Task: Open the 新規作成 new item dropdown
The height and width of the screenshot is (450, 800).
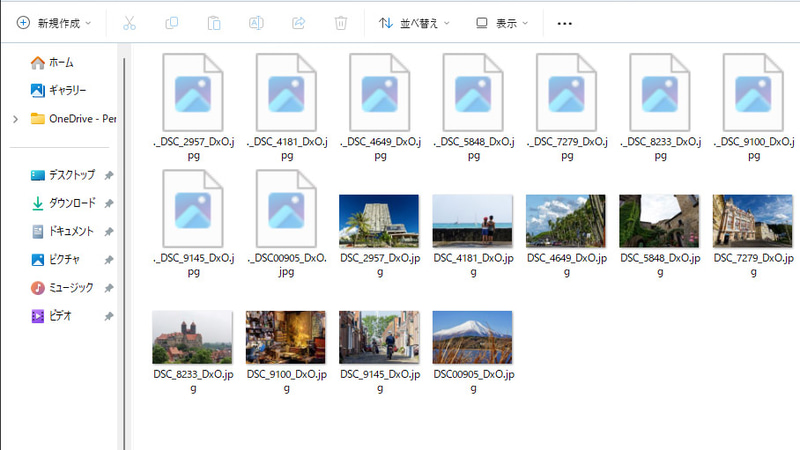Action: 54,23
